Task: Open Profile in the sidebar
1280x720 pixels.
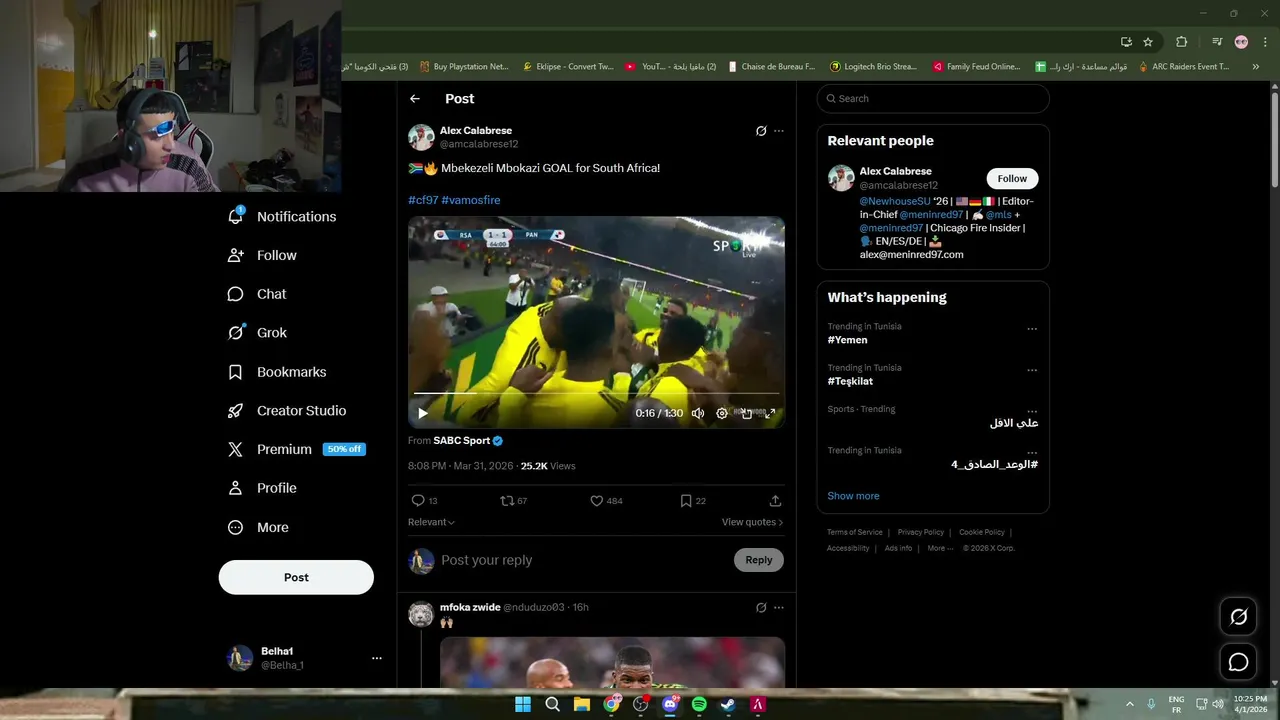Action: (x=262, y=488)
